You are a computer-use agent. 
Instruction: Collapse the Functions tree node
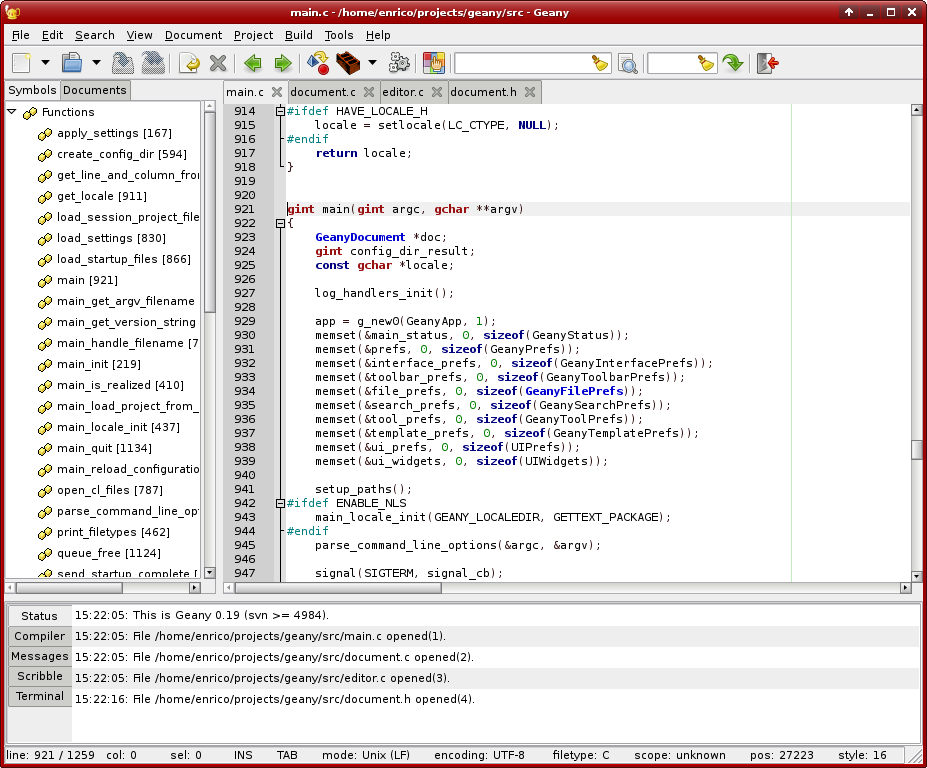point(13,112)
